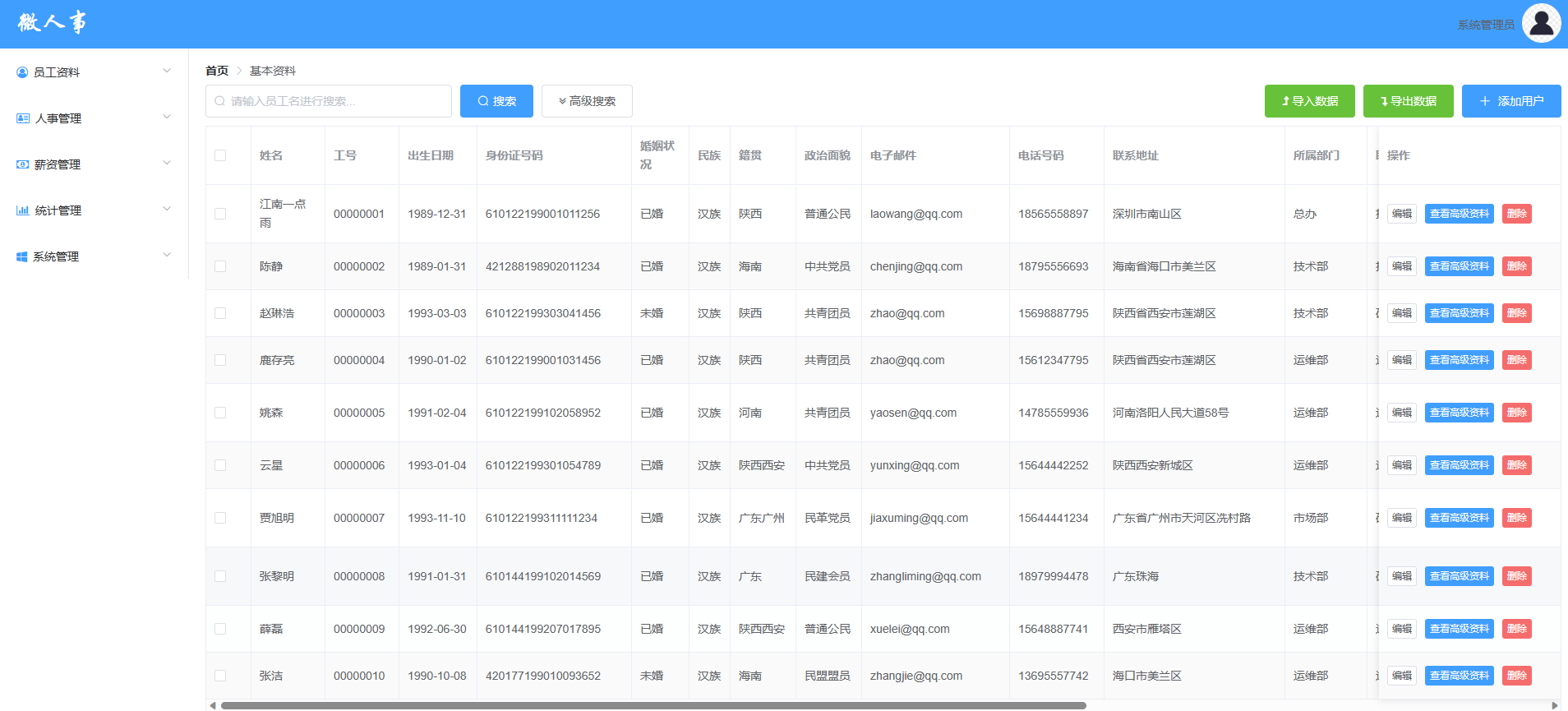The height and width of the screenshot is (711, 1568).
Task: Go to 首页 breadcrumb
Action: click(217, 71)
